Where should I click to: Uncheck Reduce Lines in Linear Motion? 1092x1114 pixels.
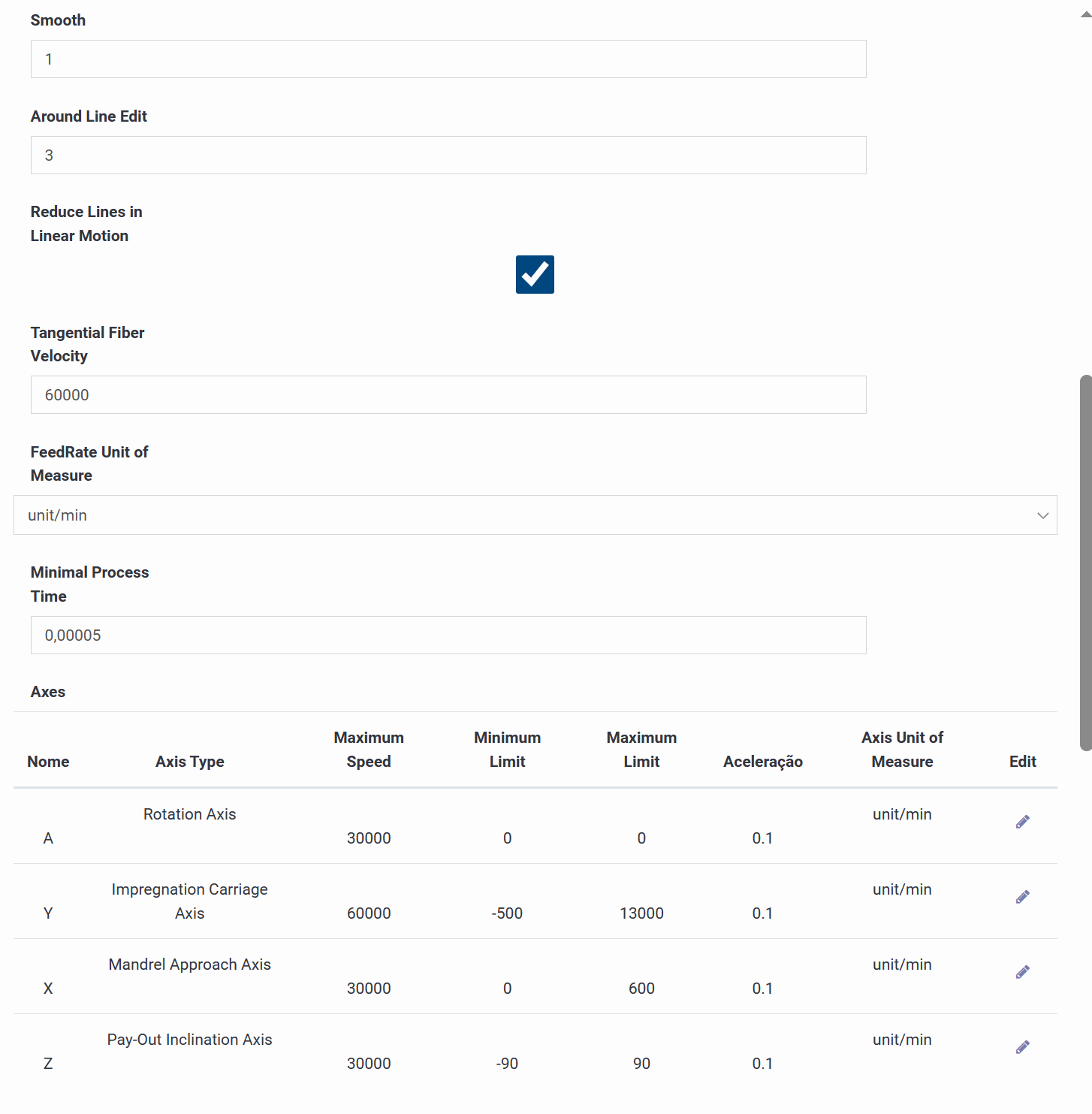coord(535,274)
